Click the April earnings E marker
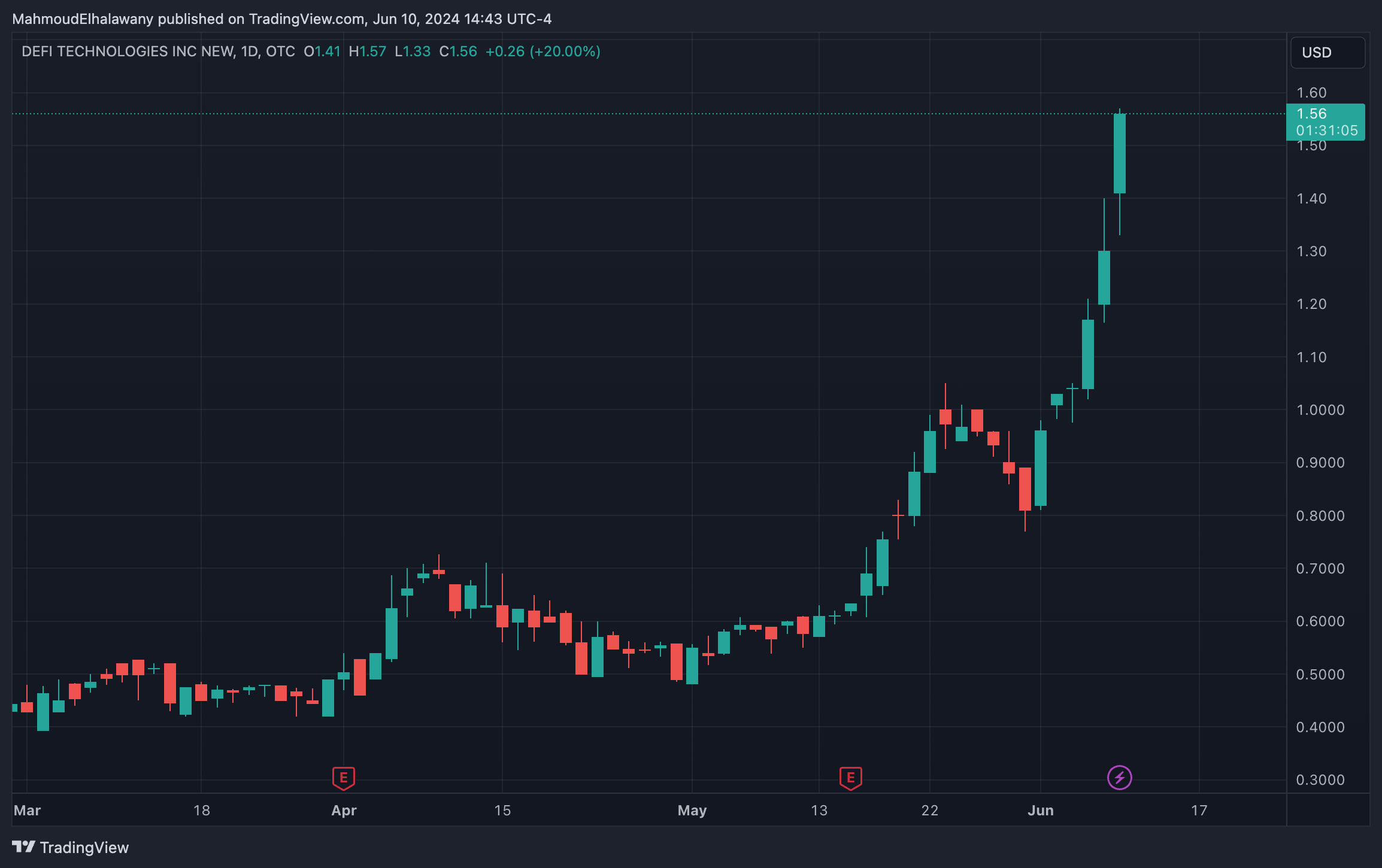Screen dimensions: 1382x868 (344, 778)
